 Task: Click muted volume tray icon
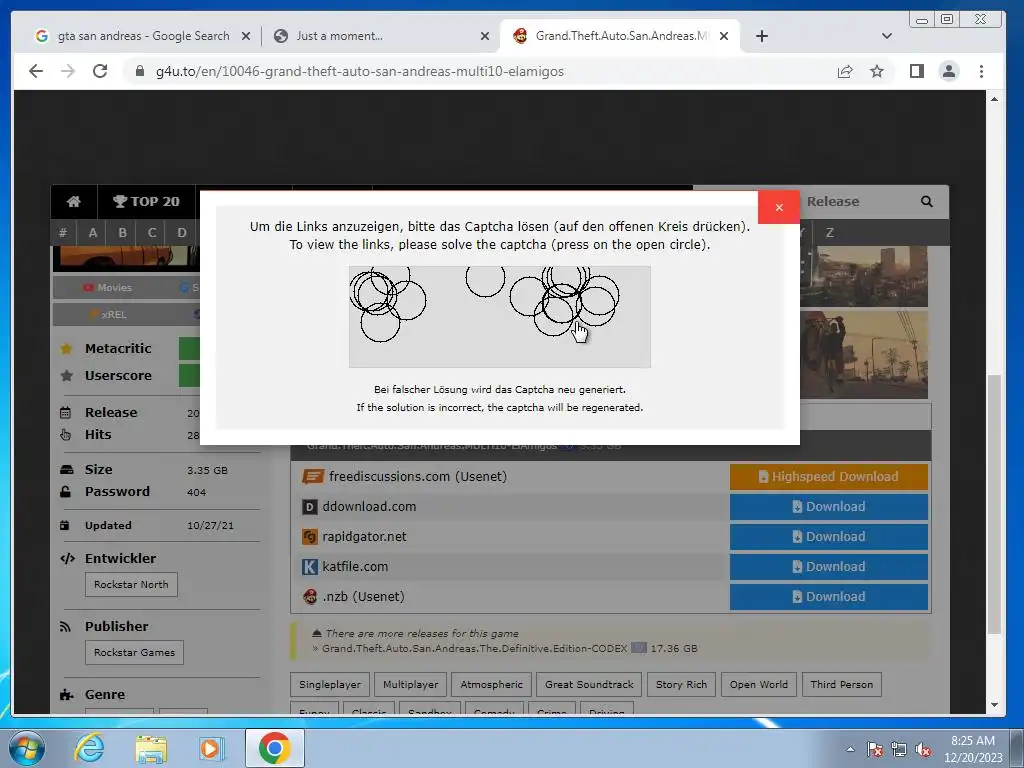point(923,749)
